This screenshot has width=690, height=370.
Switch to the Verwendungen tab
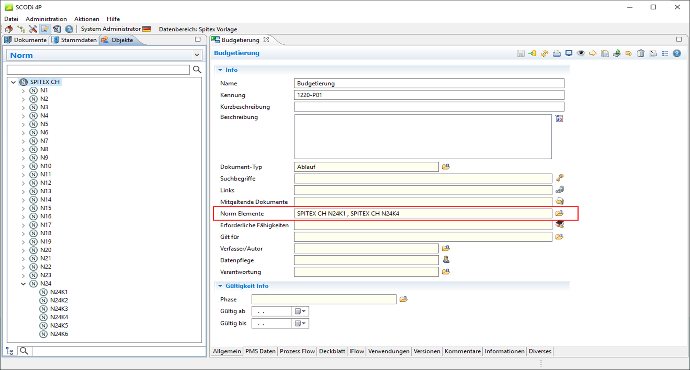(x=389, y=351)
